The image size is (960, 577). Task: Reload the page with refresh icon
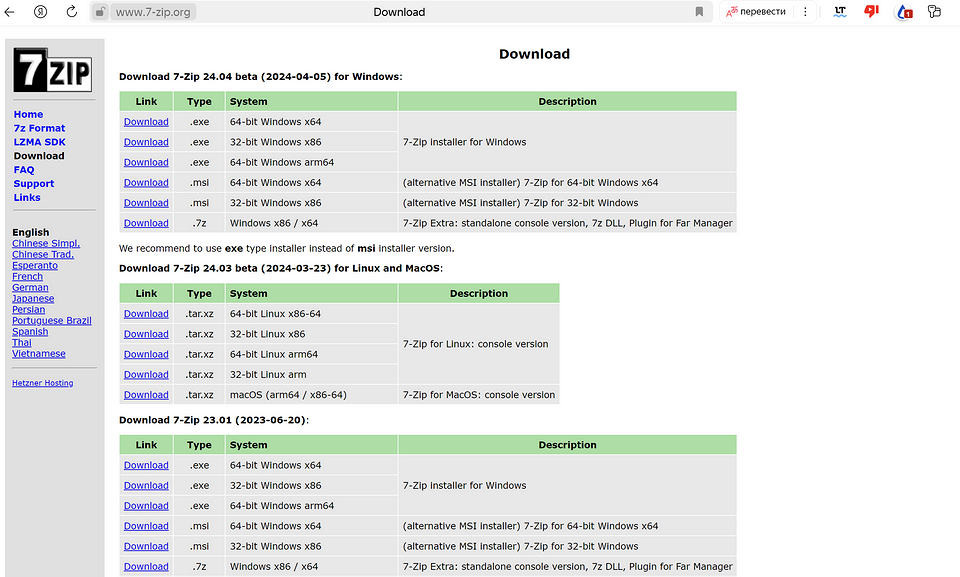pyautogui.click(x=72, y=12)
